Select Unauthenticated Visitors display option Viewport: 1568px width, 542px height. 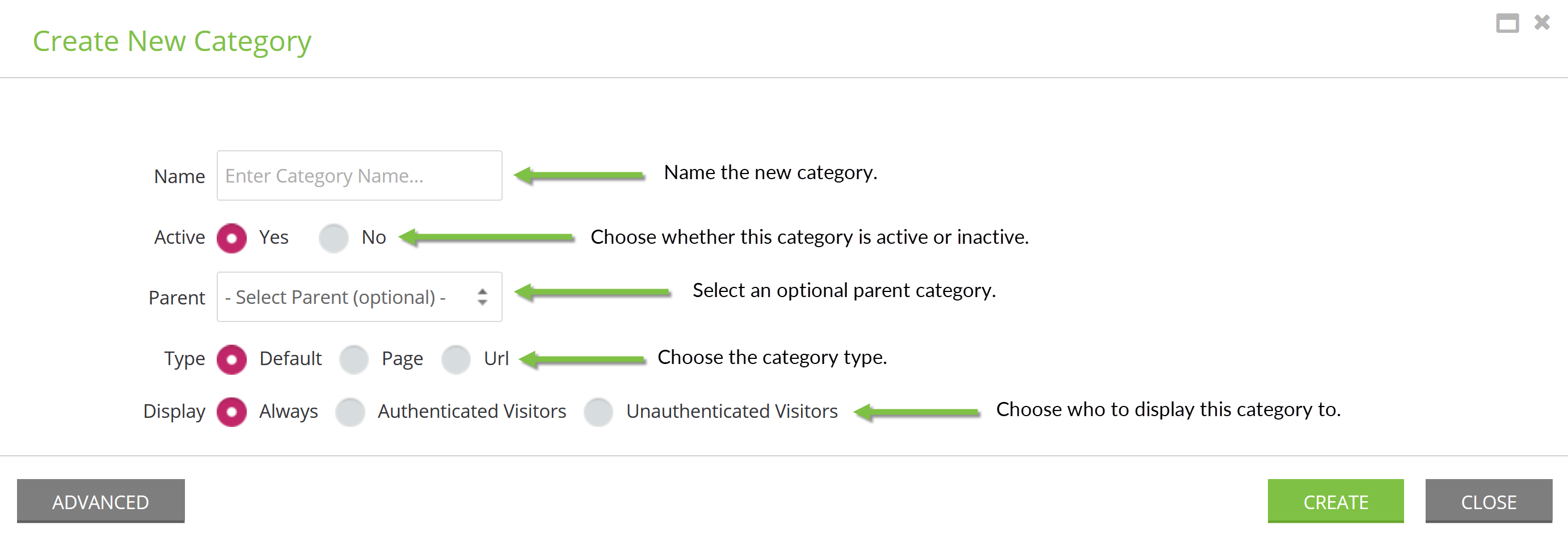(599, 412)
